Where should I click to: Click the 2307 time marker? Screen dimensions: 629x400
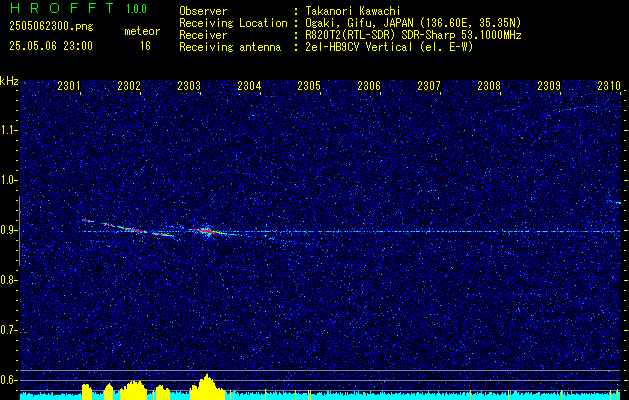point(429,86)
